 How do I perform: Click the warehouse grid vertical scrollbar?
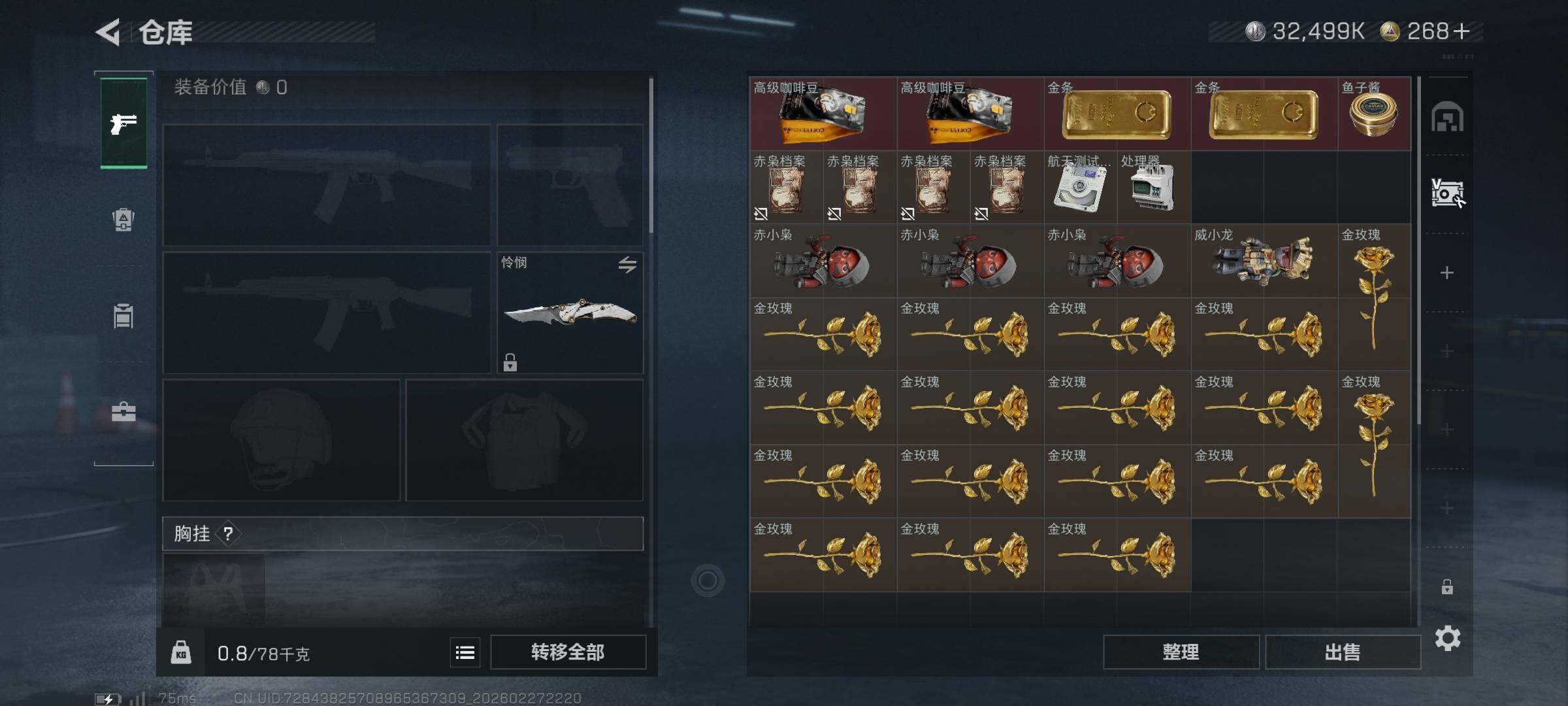click(1418, 252)
